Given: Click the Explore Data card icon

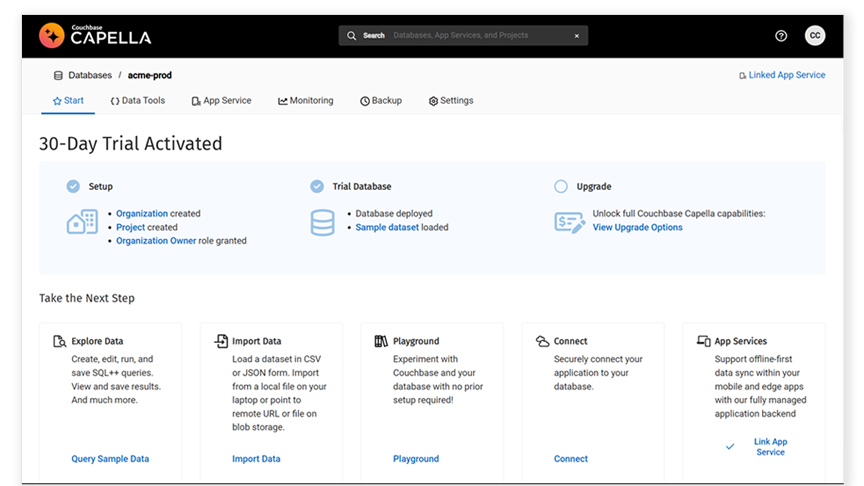Looking at the screenshot, I should click(60, 341).
